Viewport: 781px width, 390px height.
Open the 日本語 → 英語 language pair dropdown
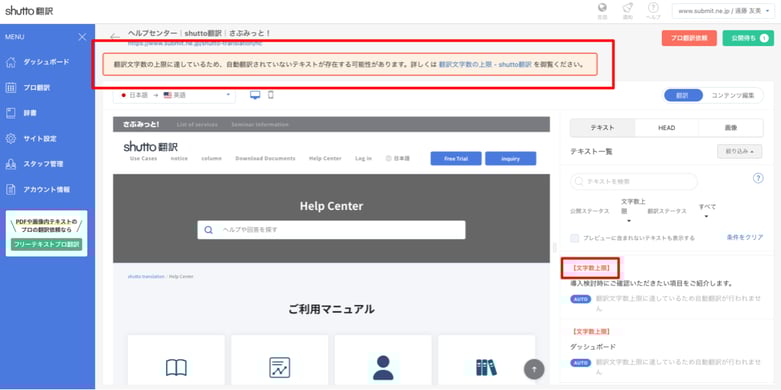click(174, 95)
